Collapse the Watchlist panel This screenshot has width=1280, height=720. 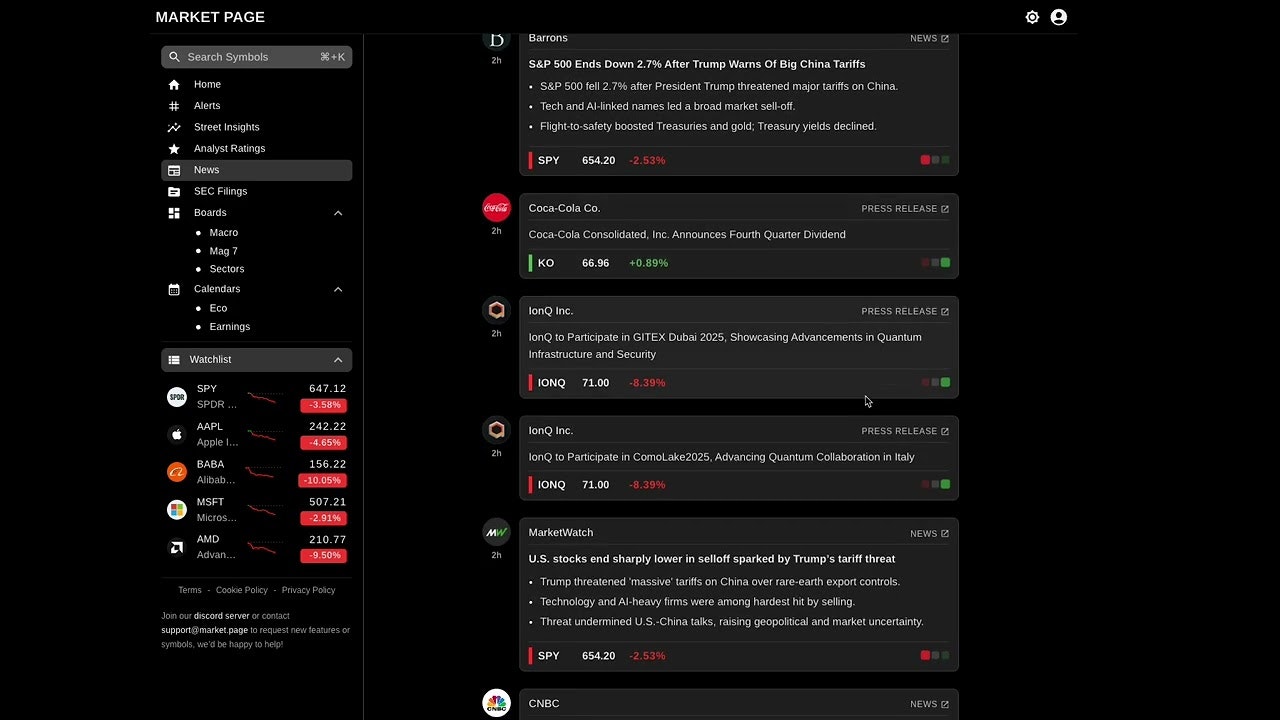(338, 359)
